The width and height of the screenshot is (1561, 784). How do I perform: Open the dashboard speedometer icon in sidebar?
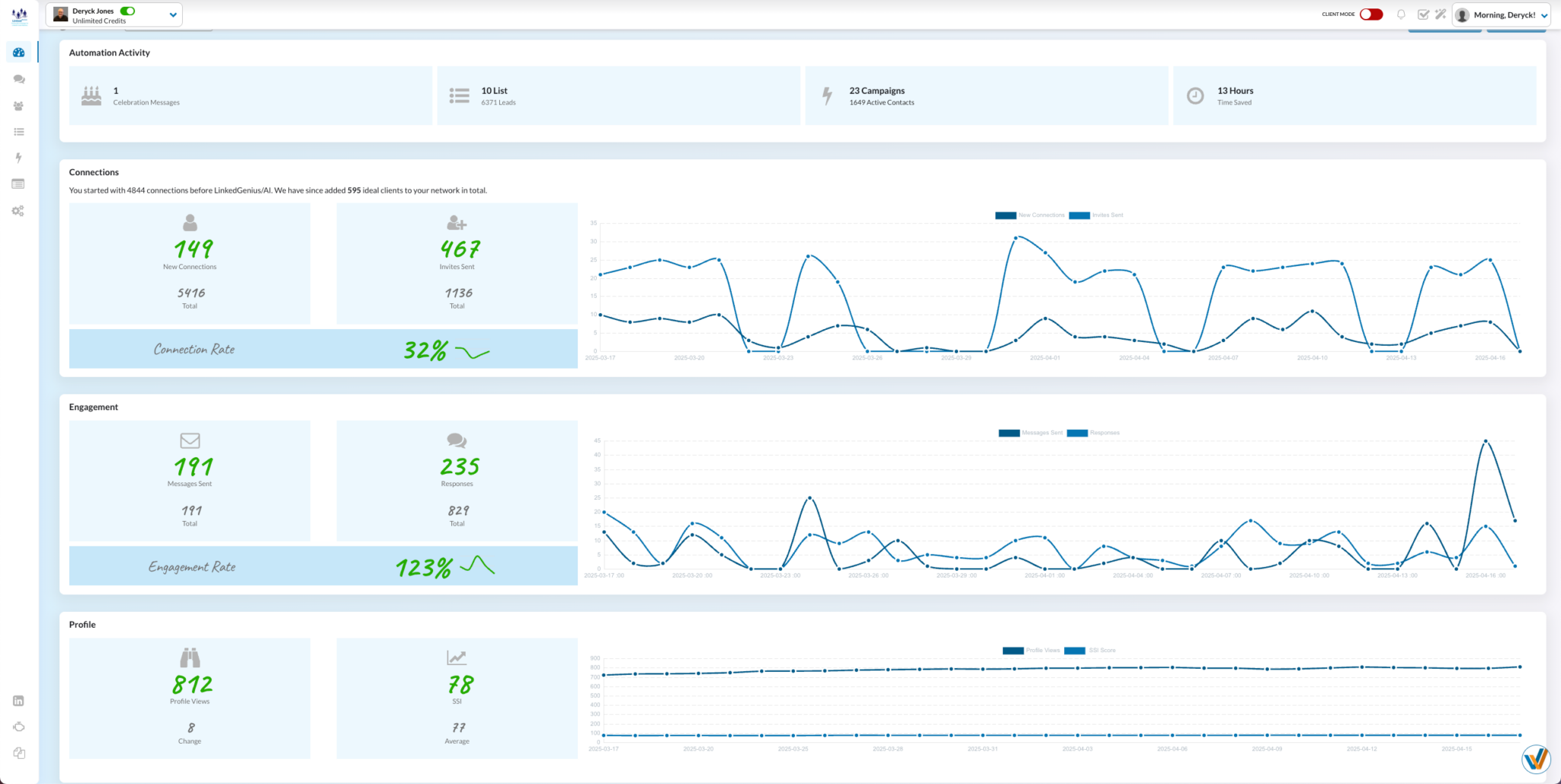[x=19, y=53]
